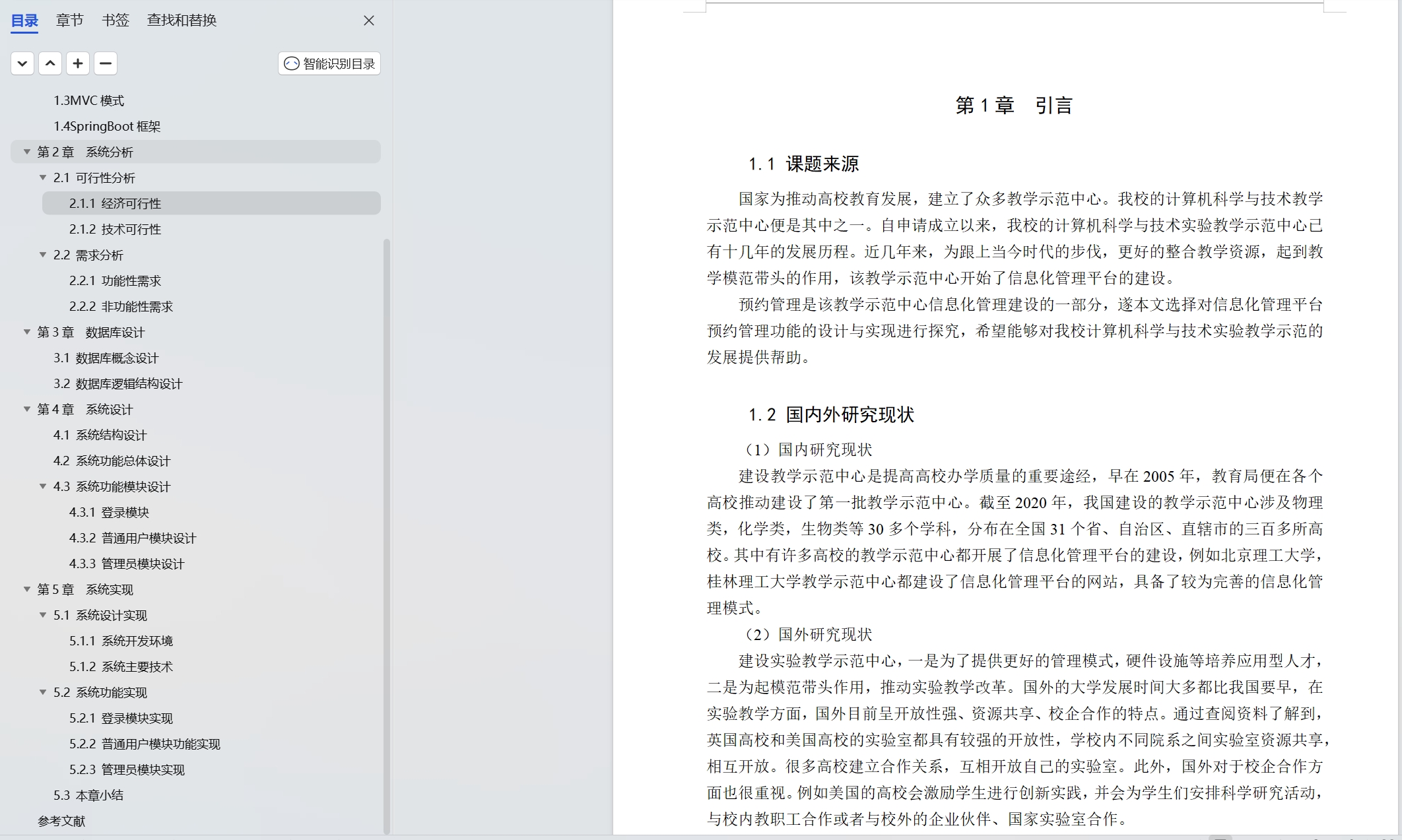Image resolution: width=1402 pixels, height=840 pixels.
Task: Jump to 2.1.2 技术可行性 heading
Action: click(x=115, y=229)
